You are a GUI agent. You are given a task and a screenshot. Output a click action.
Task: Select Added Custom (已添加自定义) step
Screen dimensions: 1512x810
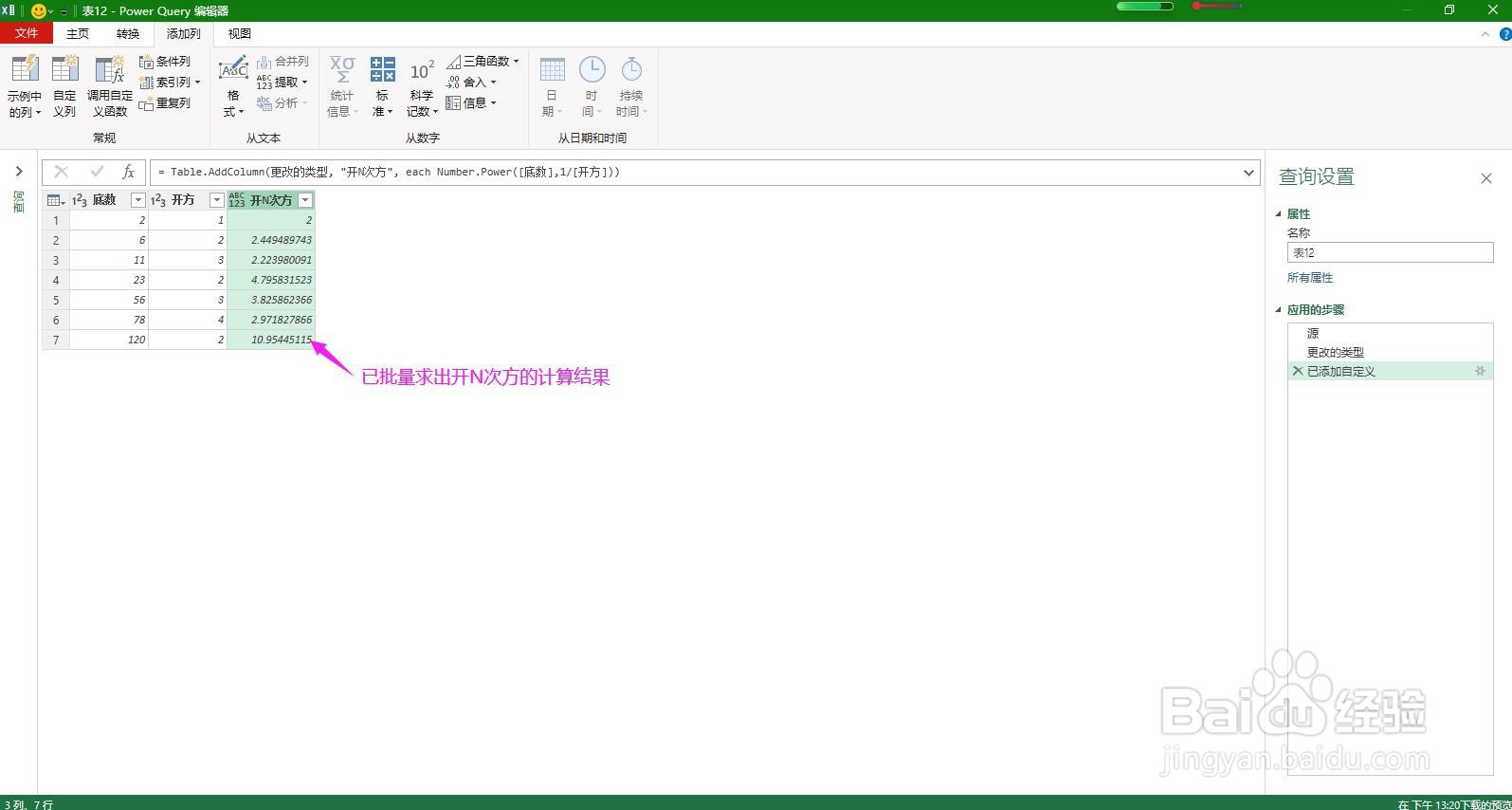[1390, 371]
